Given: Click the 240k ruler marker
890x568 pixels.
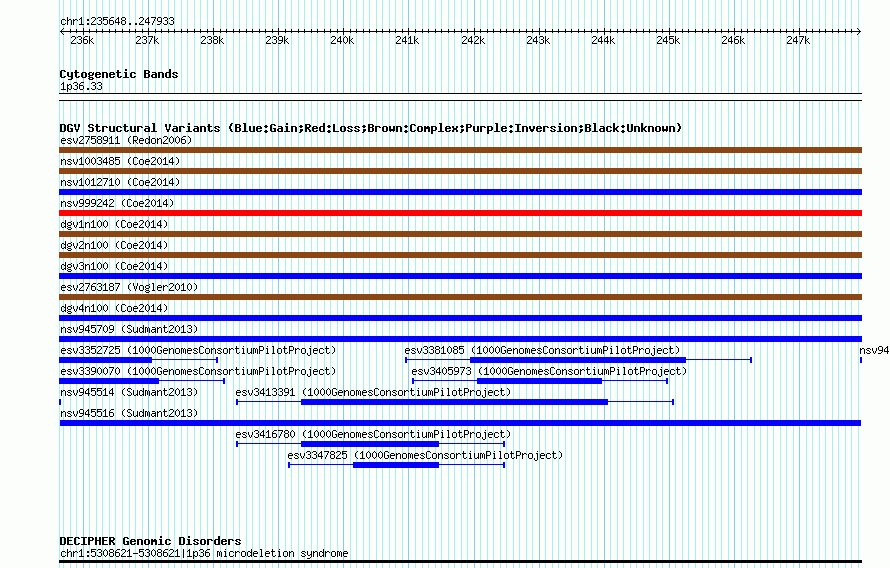Looking at the screenshot, I should pos(342,40).
